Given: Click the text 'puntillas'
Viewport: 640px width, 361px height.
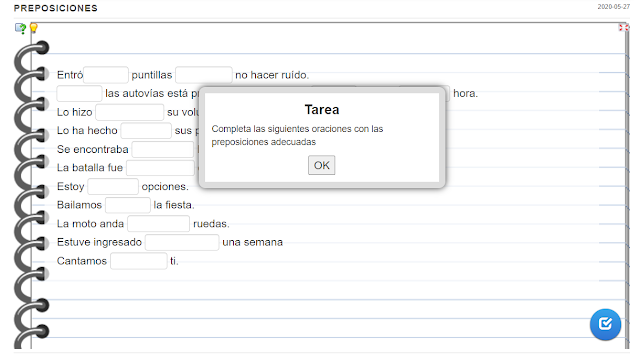Looking at the screenshot, I should [x=152, y=75].
